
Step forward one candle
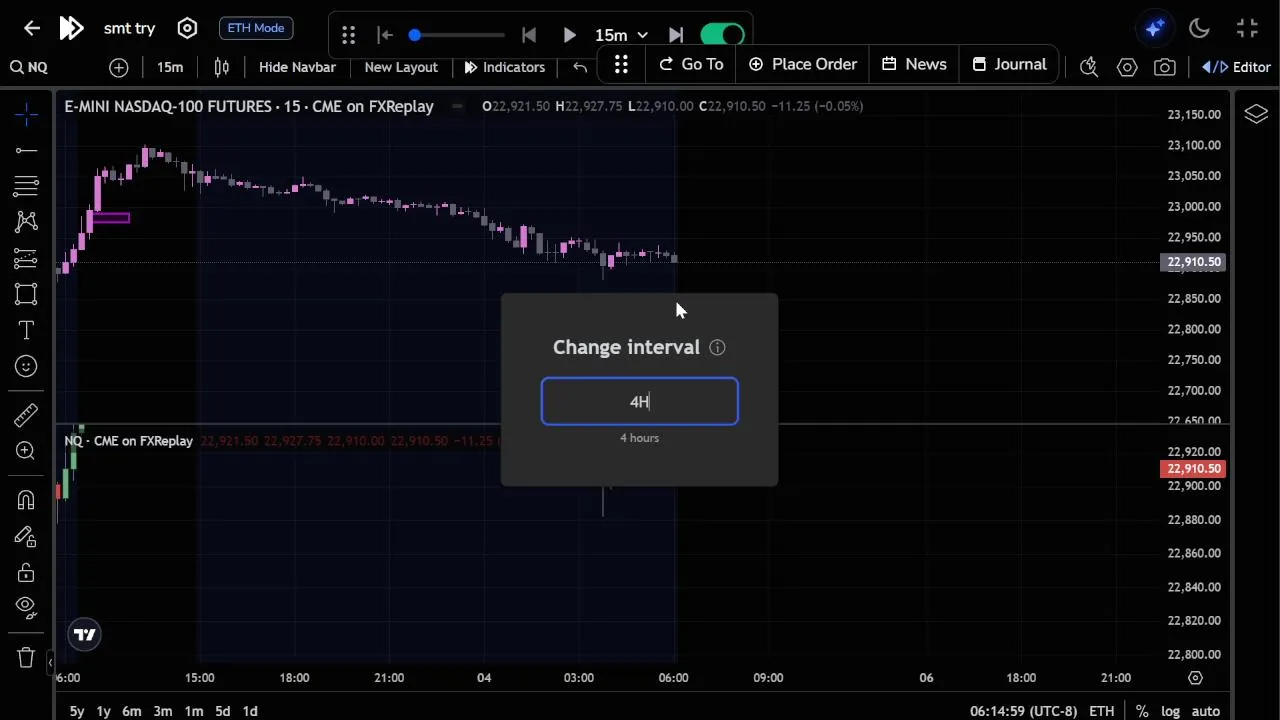(676, 35)
